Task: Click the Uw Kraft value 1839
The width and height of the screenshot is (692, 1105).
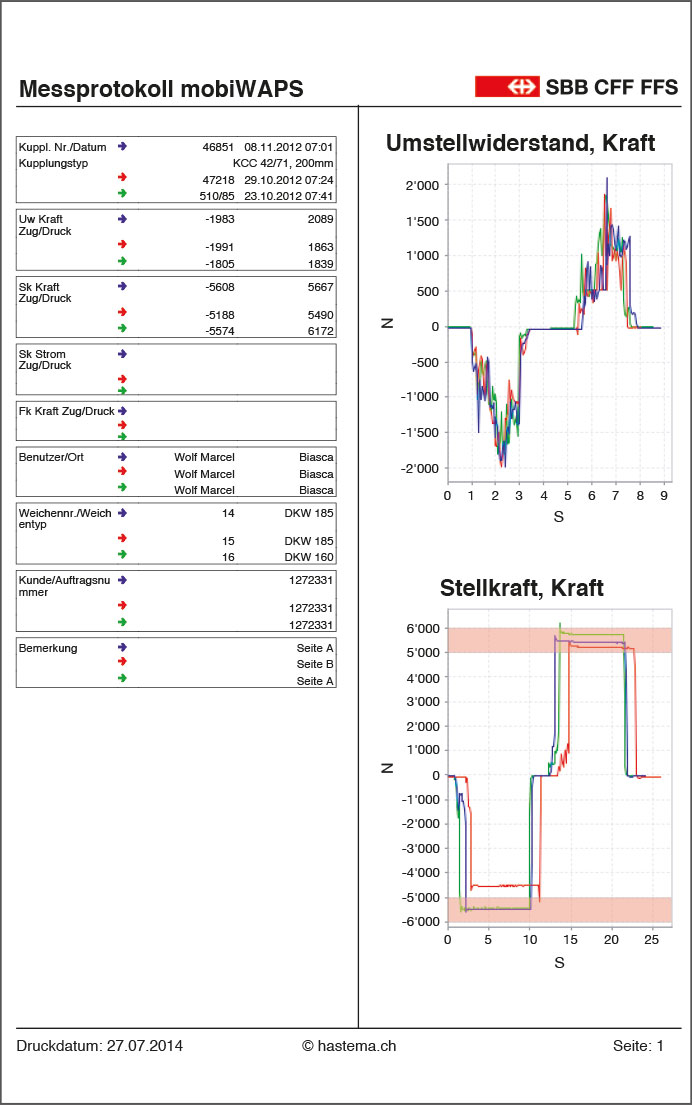Action: click(x=320, y=264)
